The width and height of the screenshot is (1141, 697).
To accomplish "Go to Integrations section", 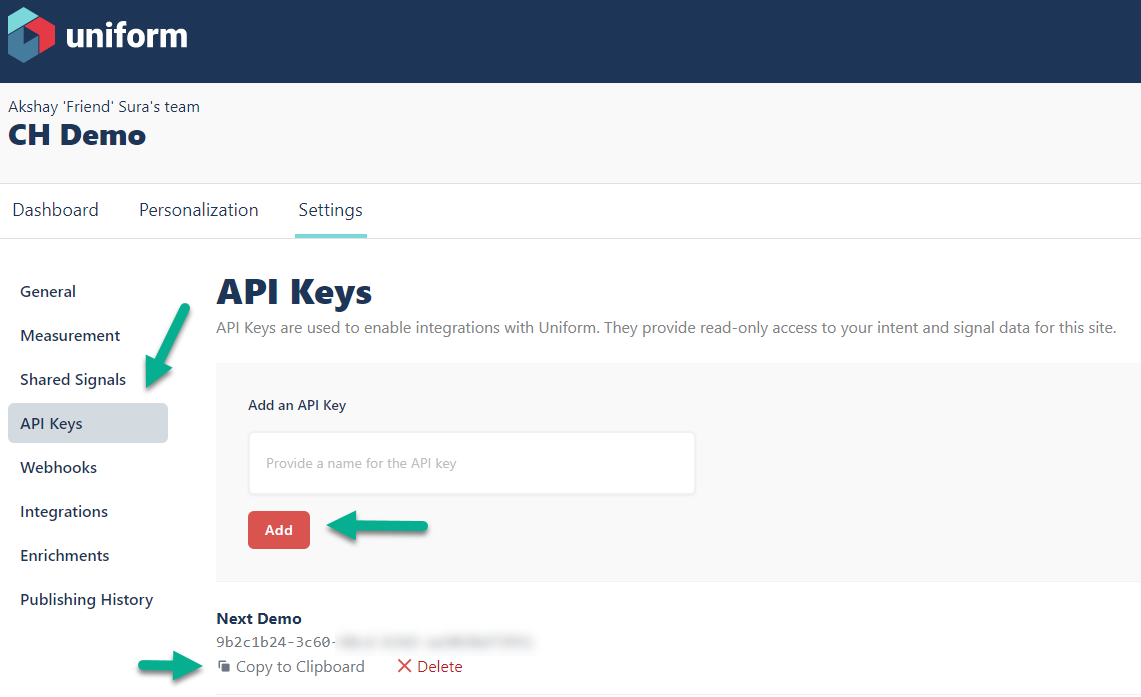I will tap(64, 511).
